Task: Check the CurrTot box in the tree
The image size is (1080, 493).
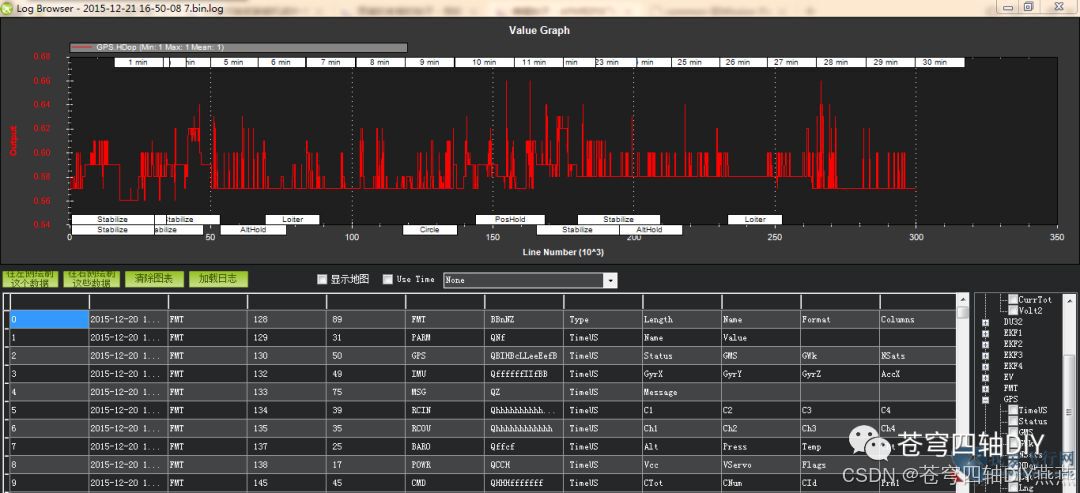Action: click(x=1012, y=300)
